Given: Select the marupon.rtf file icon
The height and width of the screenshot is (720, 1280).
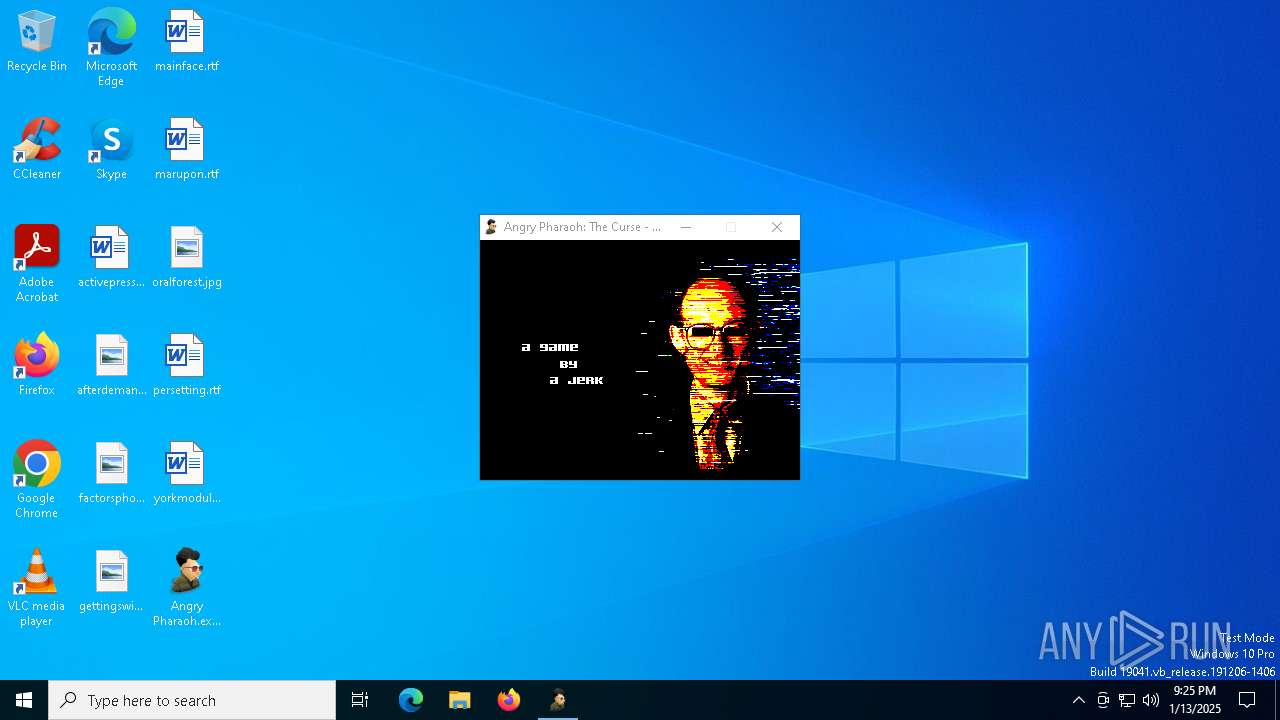Looking at the screenshot, I should pyautogui.click(x=186, y=150).
